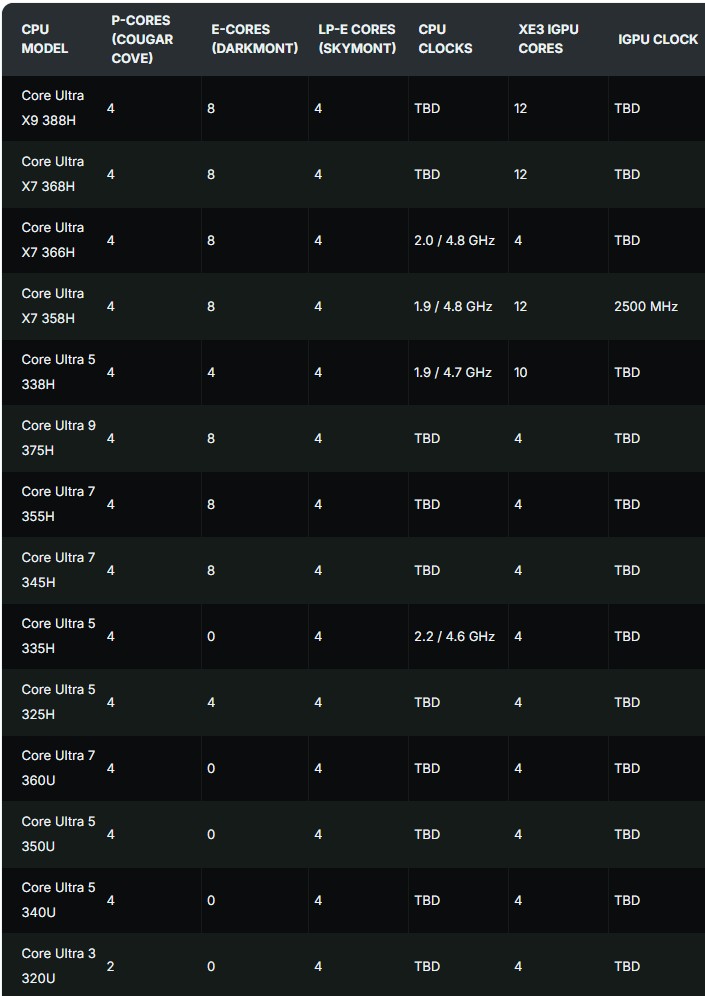Click the P-Cores (Cougar Cove) column header
This screenshot has width=705, height=996.
[x=142, y=39]
